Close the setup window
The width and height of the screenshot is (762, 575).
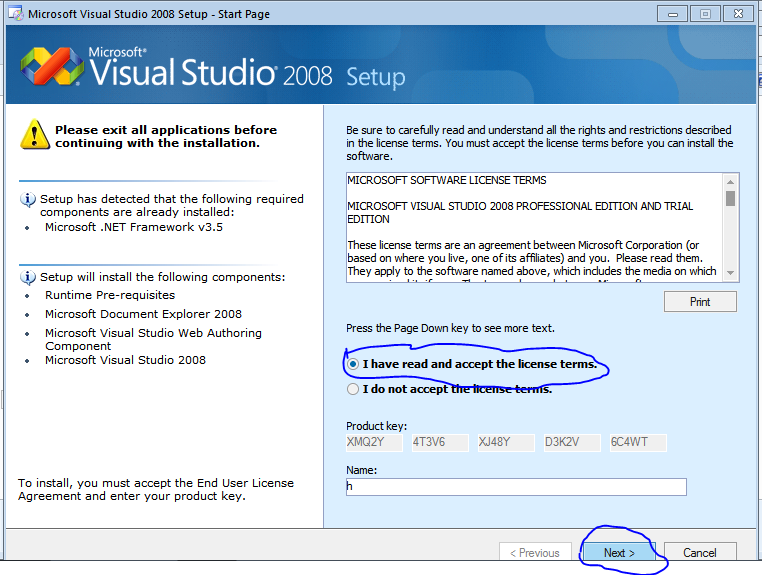[x=738, y=14]
